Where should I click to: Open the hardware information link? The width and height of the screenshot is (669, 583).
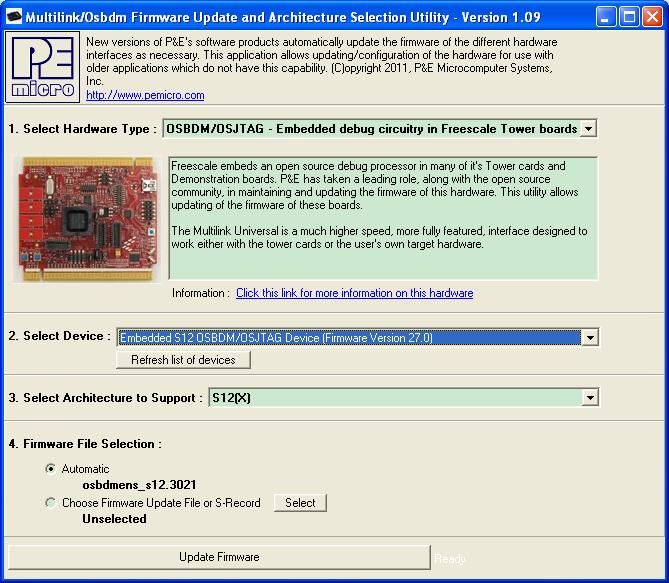tap(355, 293)
